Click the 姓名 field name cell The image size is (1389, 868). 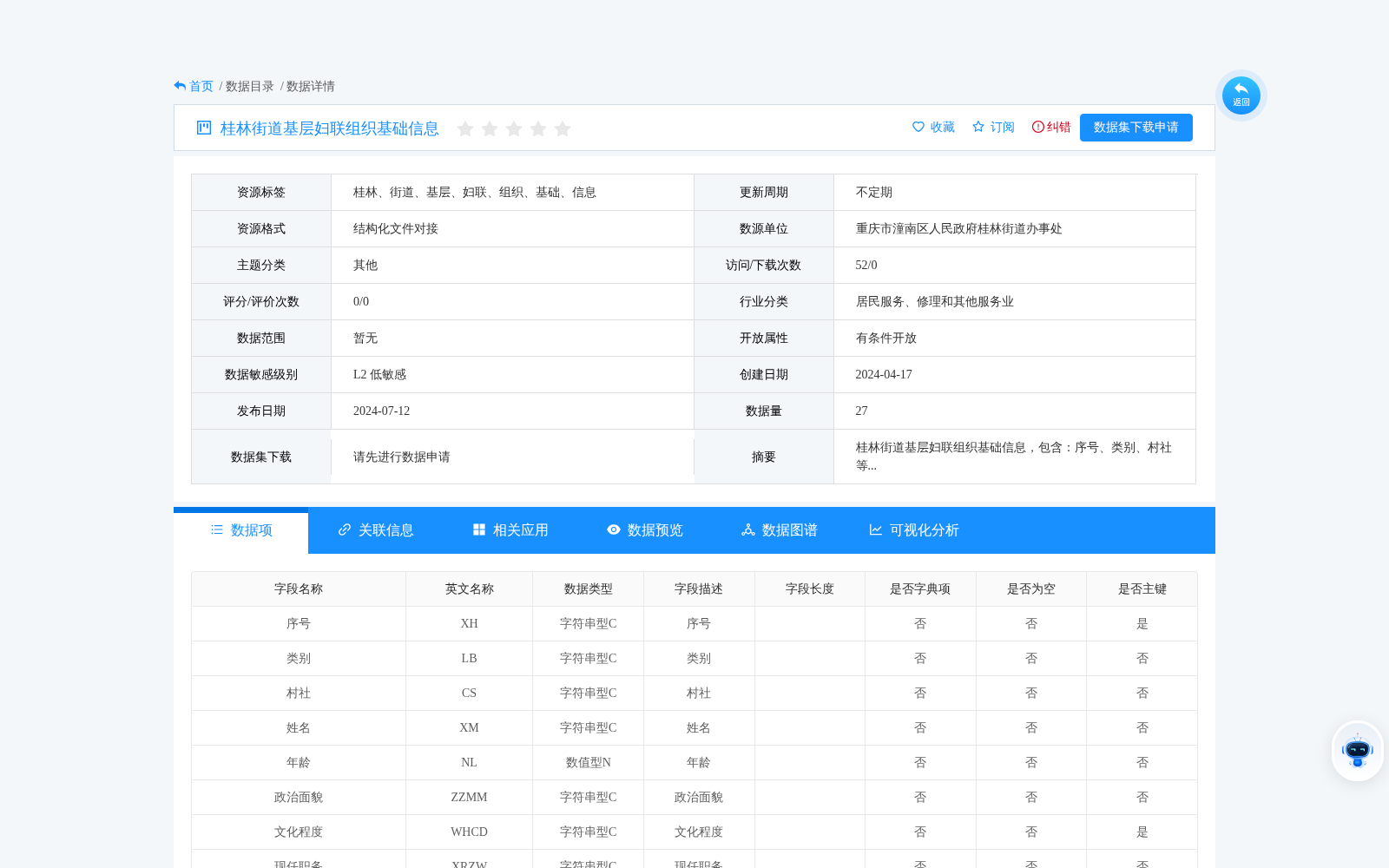coord(299,728)
